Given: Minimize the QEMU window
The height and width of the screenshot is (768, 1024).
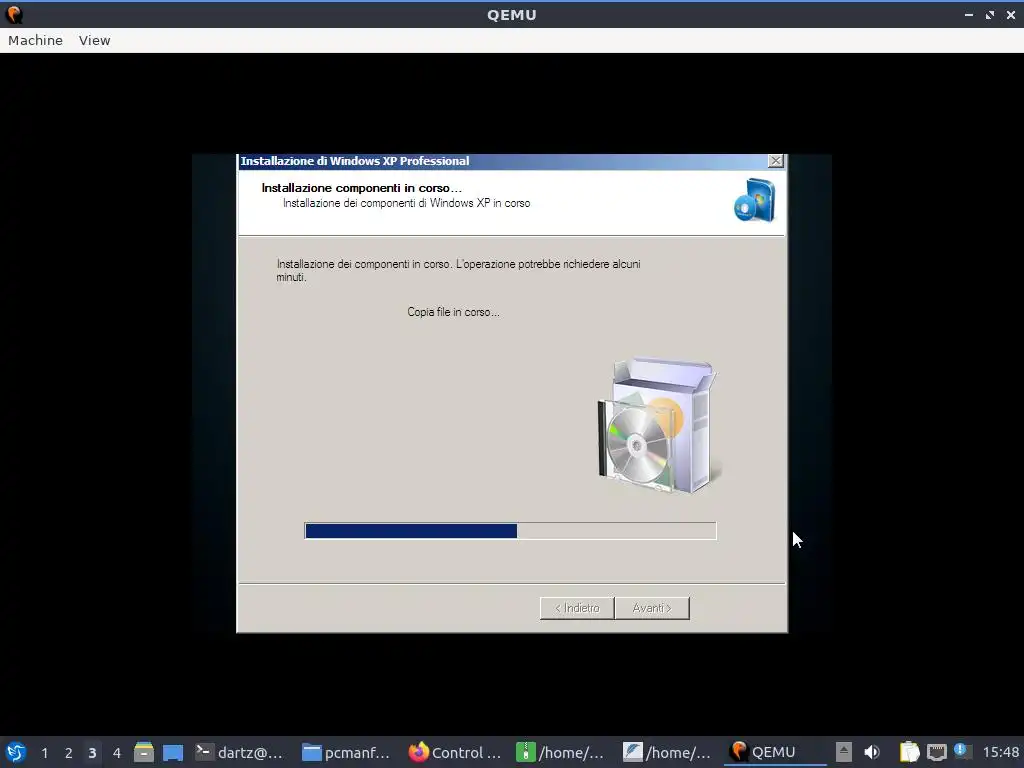Looking at the screenshot, I should pyautogui.click(x=968, y=14).
